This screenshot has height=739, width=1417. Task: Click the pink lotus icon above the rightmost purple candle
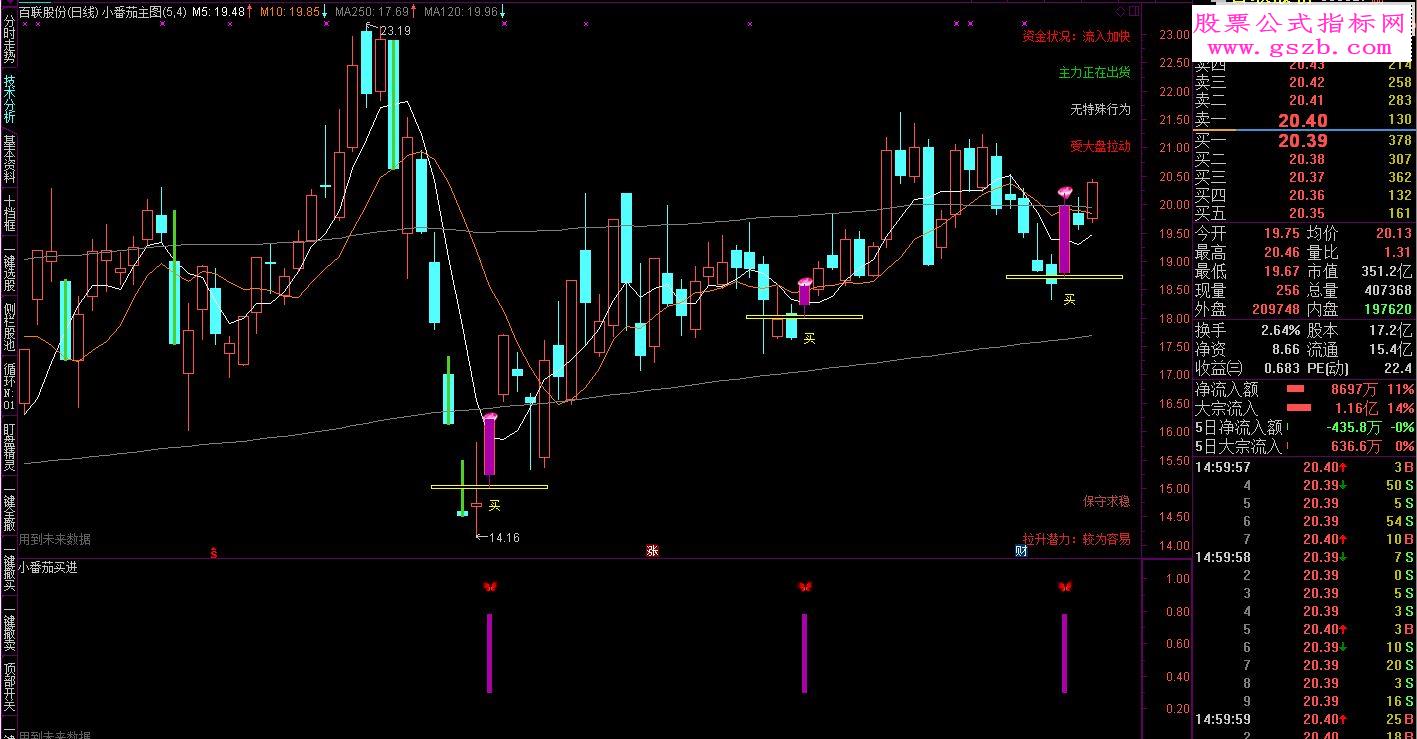(1066, 190)
